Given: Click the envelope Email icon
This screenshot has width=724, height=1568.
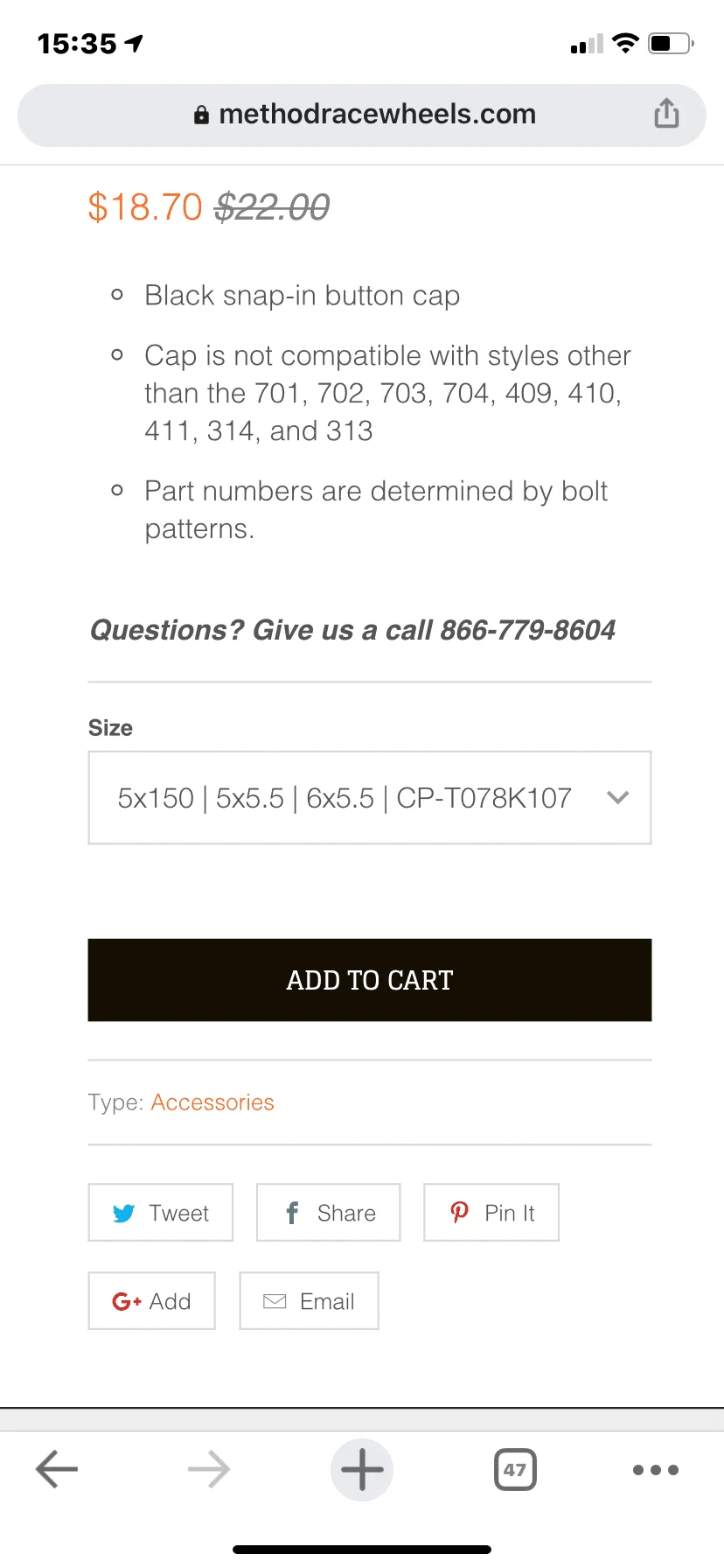Looking at the screenshot, I should (x=275, y=1302).
